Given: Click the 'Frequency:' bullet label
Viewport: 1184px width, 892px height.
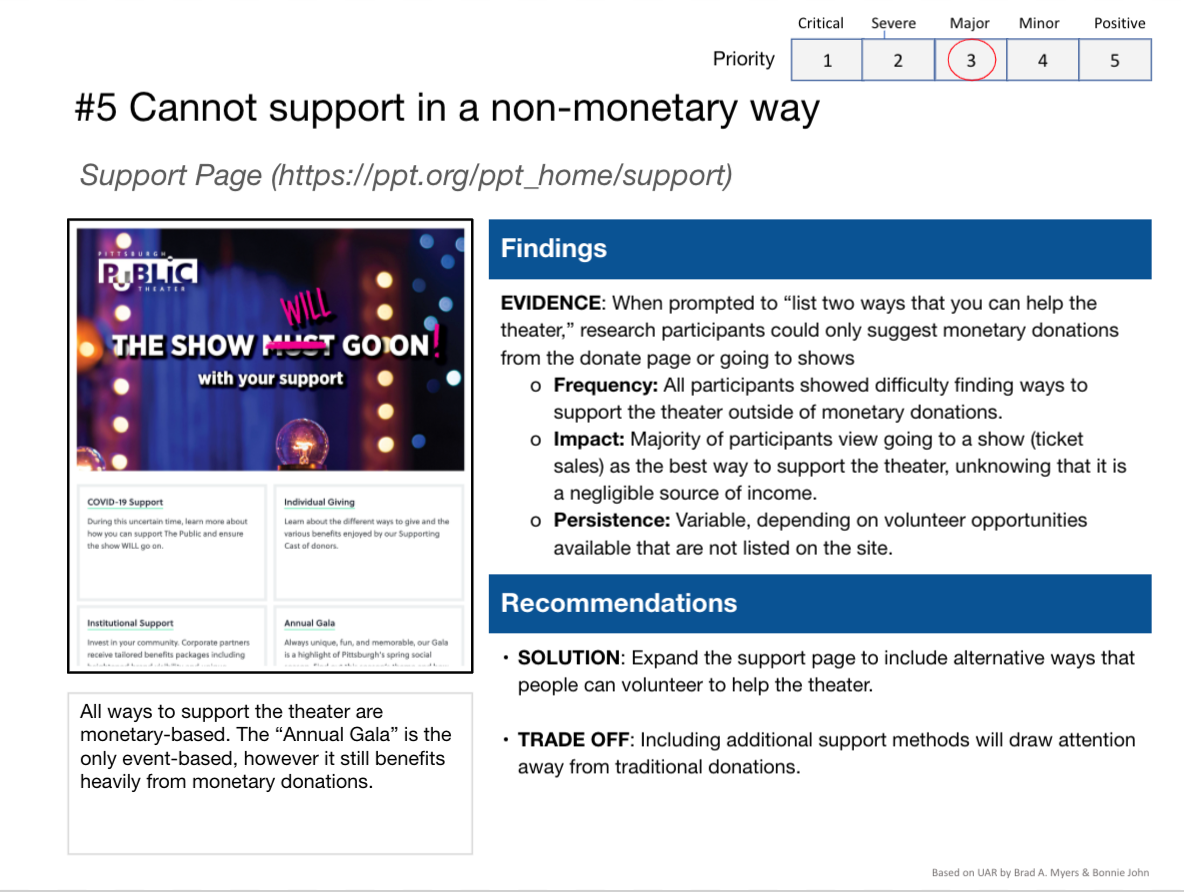Looking at the screenshot, I should (606, 385).
